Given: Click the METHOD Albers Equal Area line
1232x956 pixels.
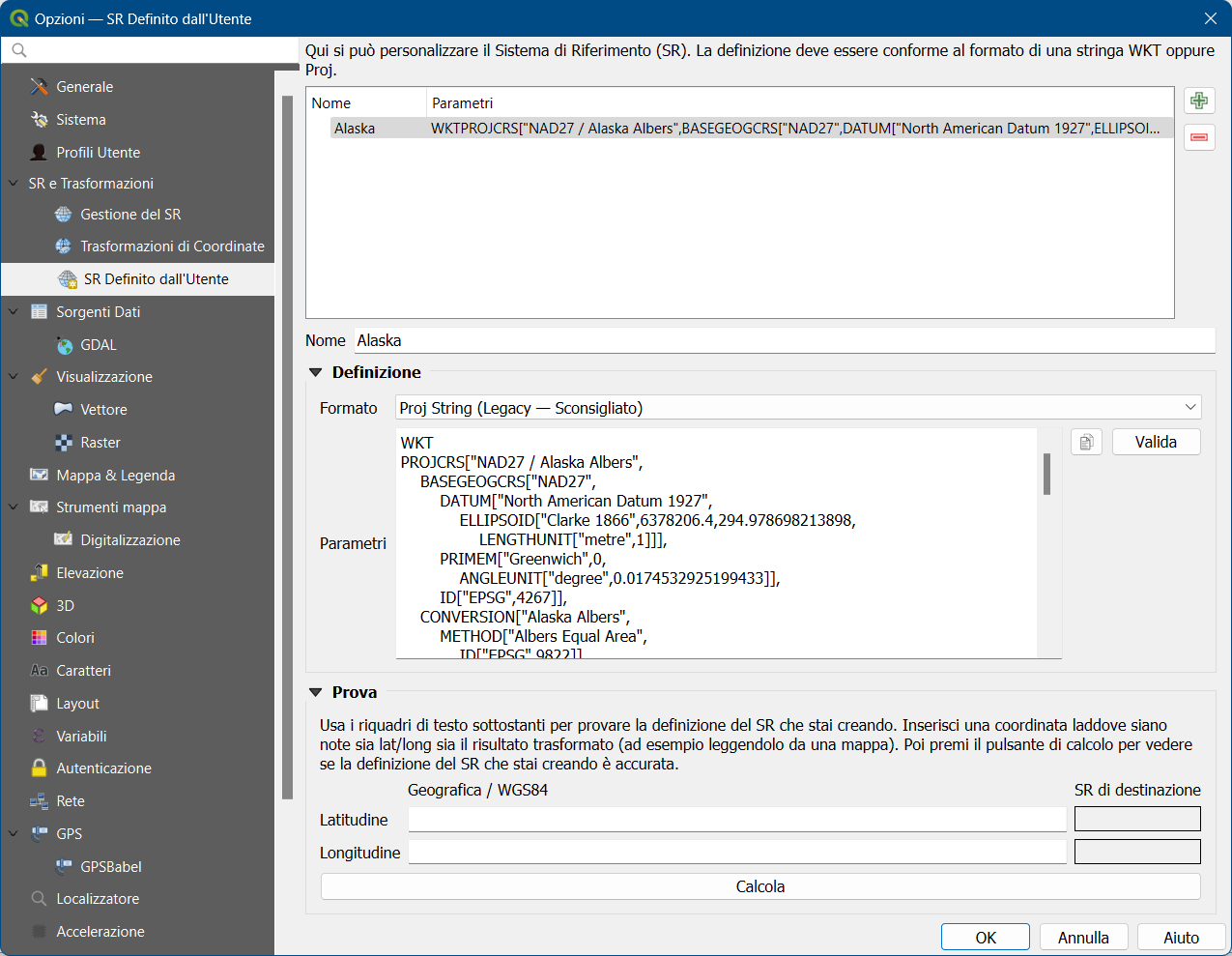Looking at the screenshot, I should click(x=543, y=636).
